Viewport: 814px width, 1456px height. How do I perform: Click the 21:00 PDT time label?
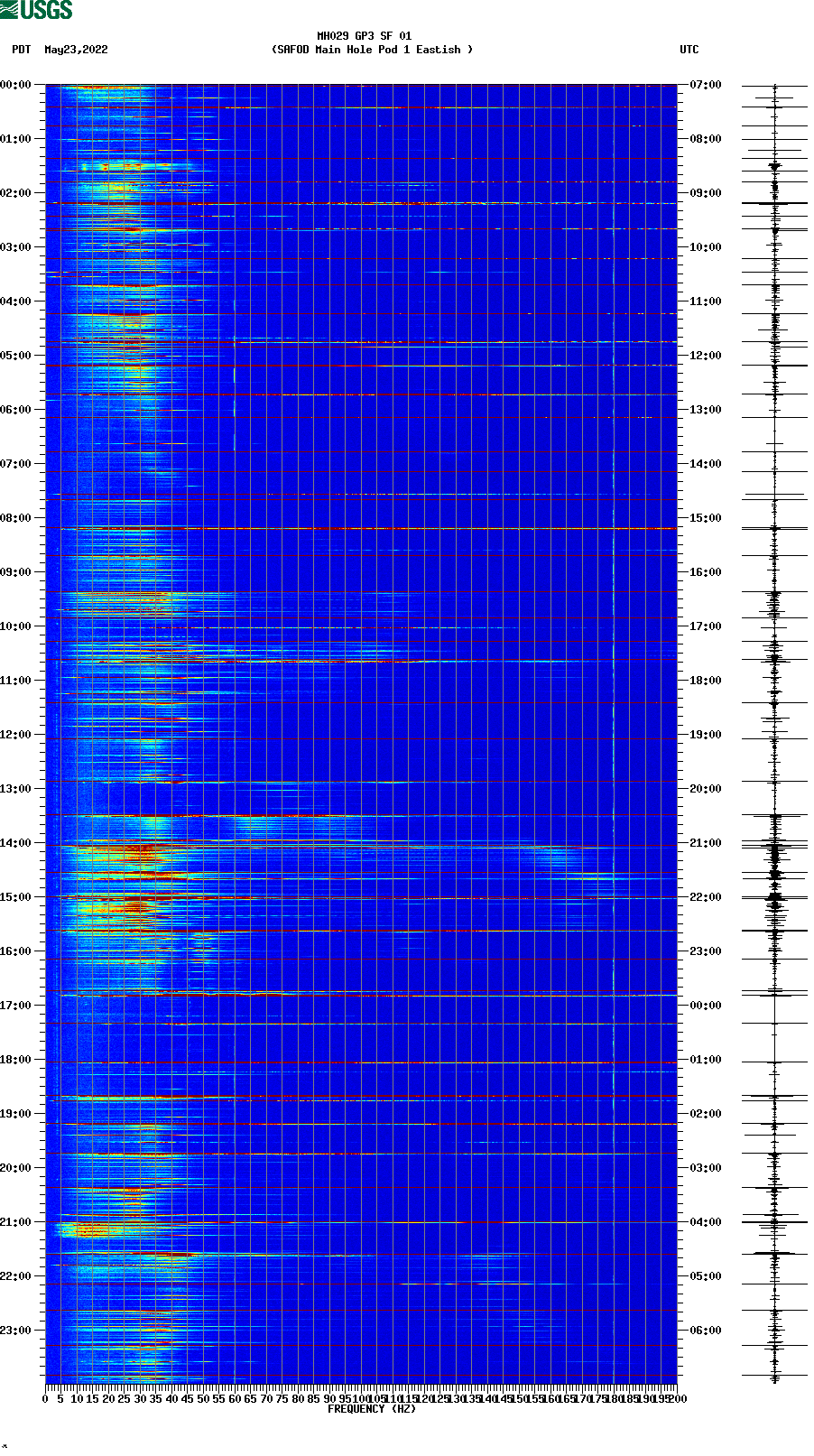tap(15, 1222)
